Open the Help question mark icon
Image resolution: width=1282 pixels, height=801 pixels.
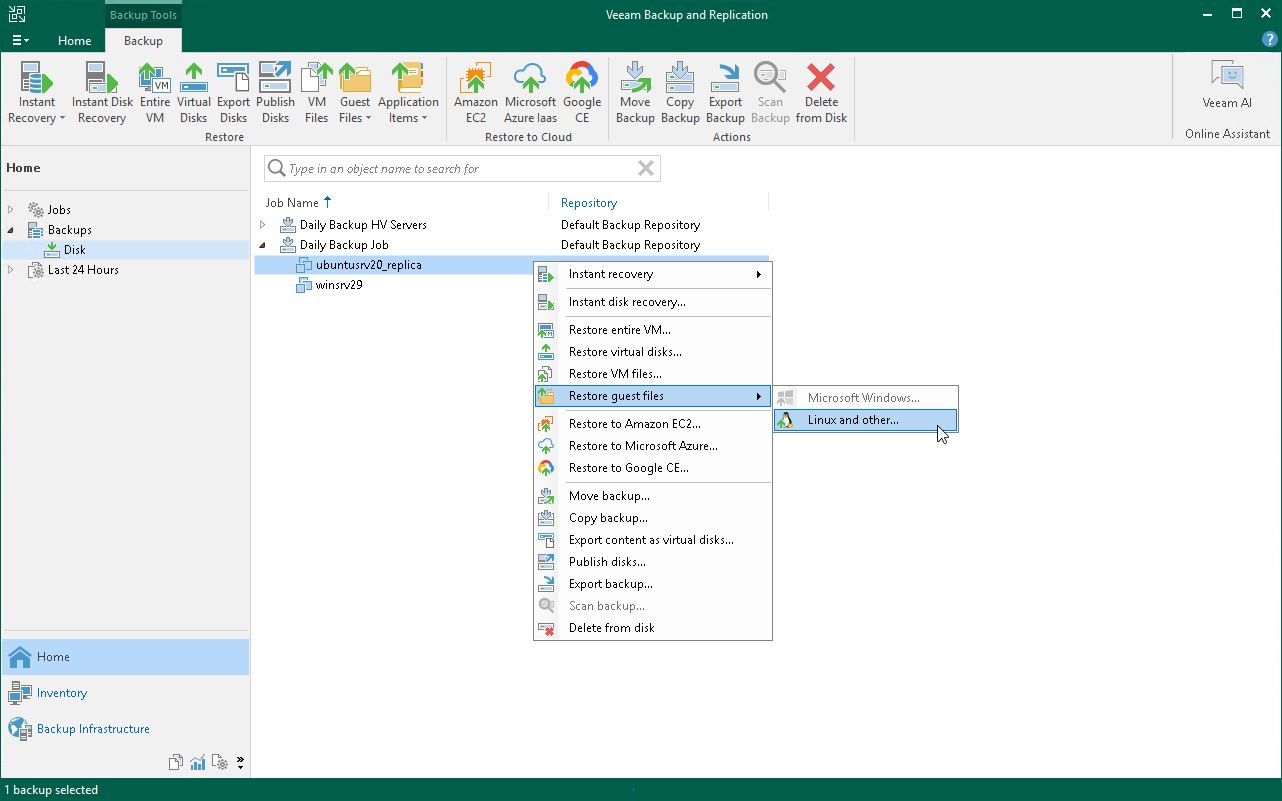(x=1270, y=40)
